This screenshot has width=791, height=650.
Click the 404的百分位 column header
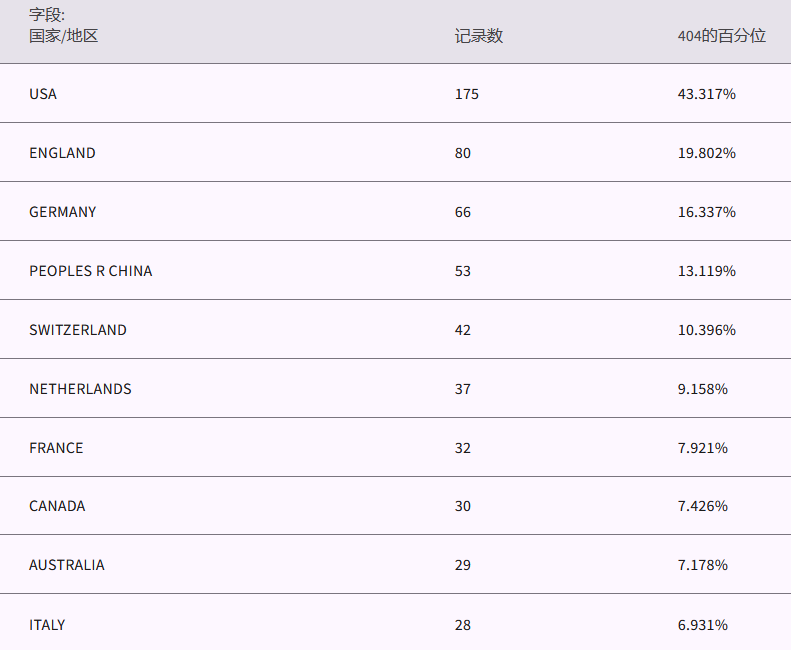(x=721, y=36)
